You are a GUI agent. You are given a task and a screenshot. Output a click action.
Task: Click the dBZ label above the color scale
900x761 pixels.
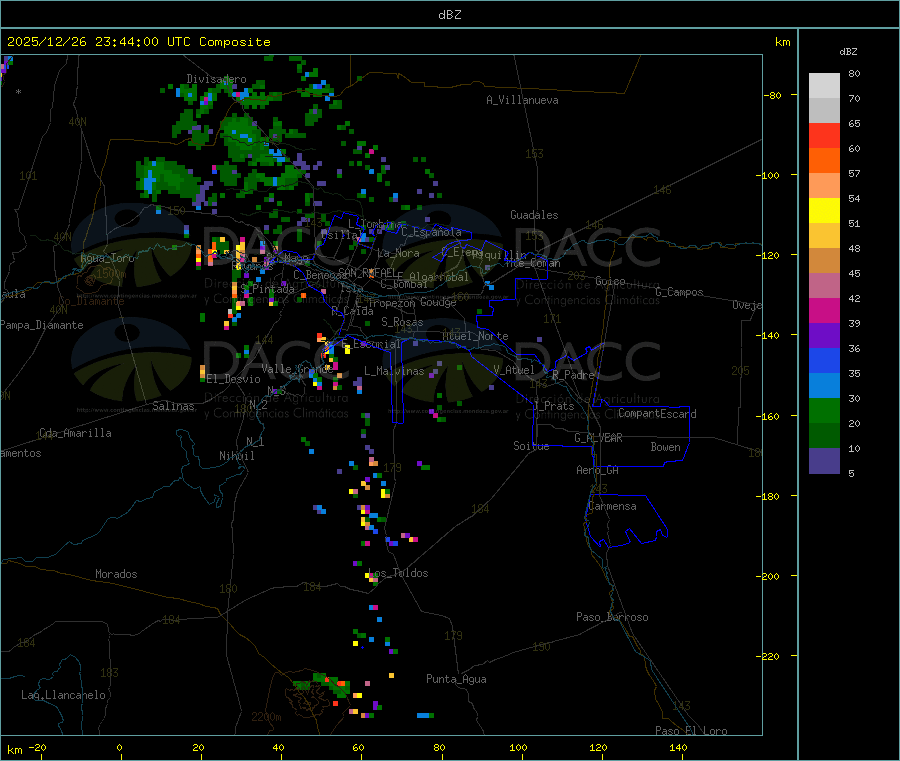coord(848,52)
